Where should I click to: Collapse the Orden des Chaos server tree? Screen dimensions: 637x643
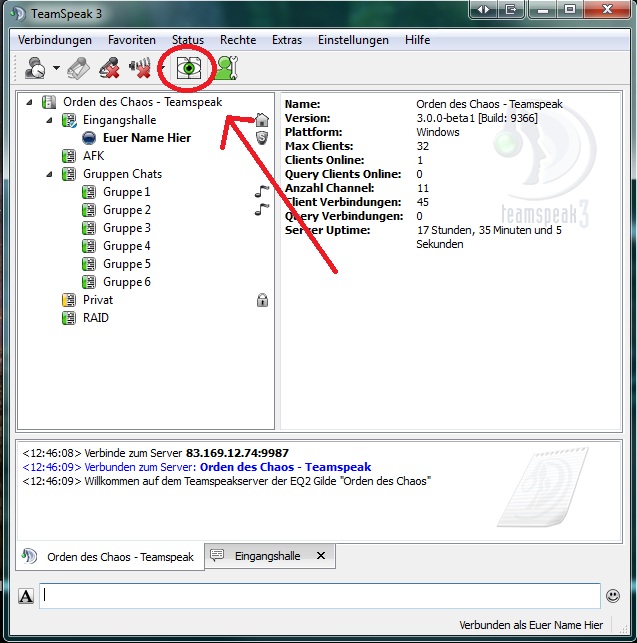tap(29, 102)
